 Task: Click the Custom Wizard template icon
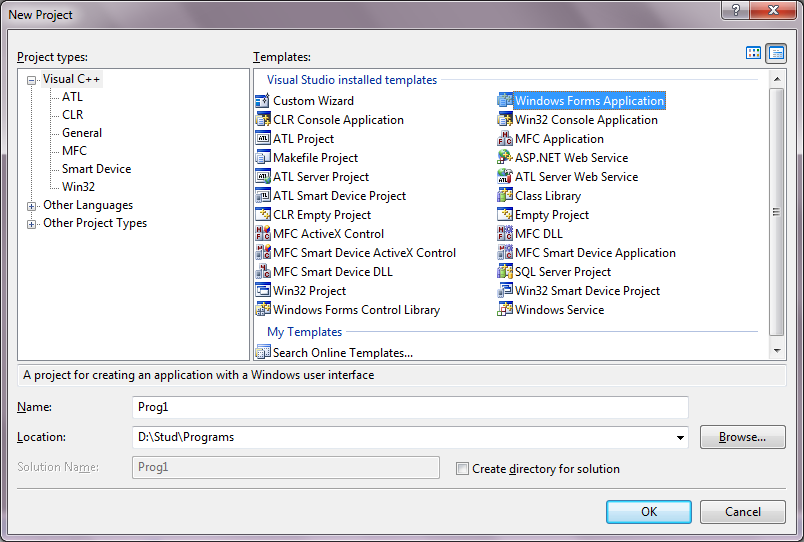[x=263, y=101]
